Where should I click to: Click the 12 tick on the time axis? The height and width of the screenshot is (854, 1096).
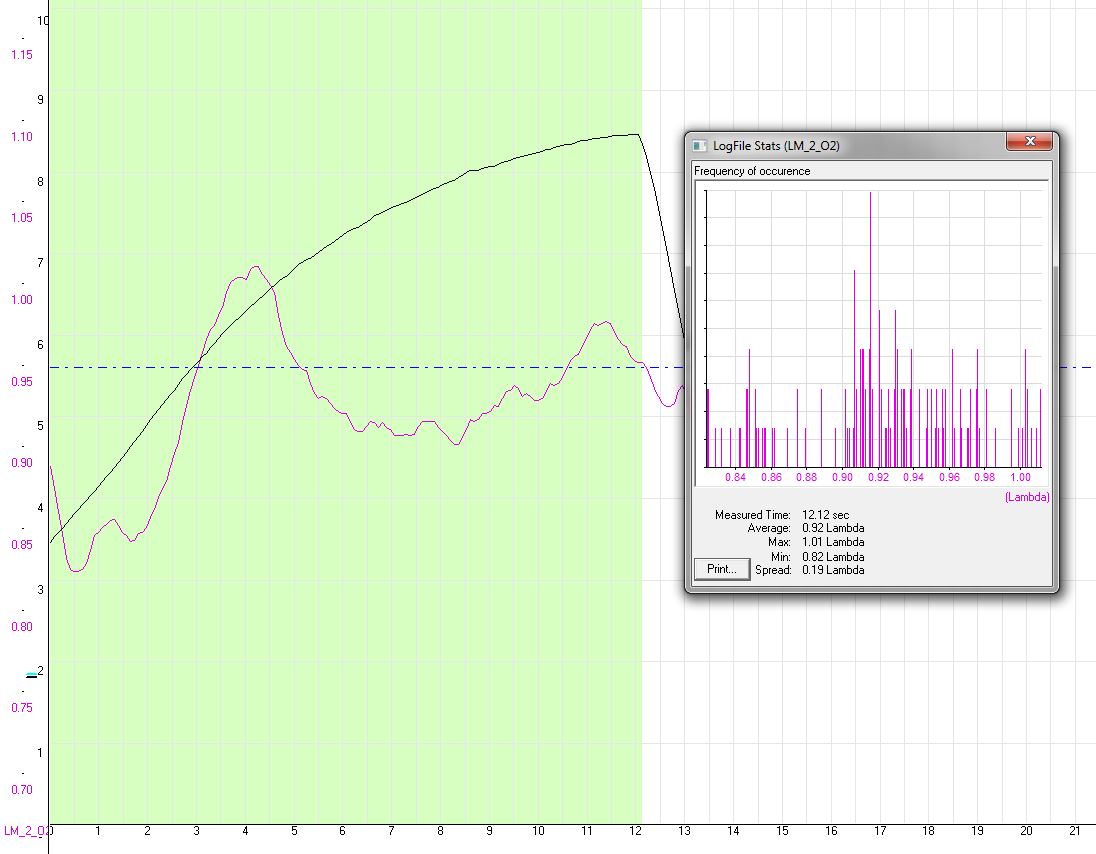click(x=636, y=831)
